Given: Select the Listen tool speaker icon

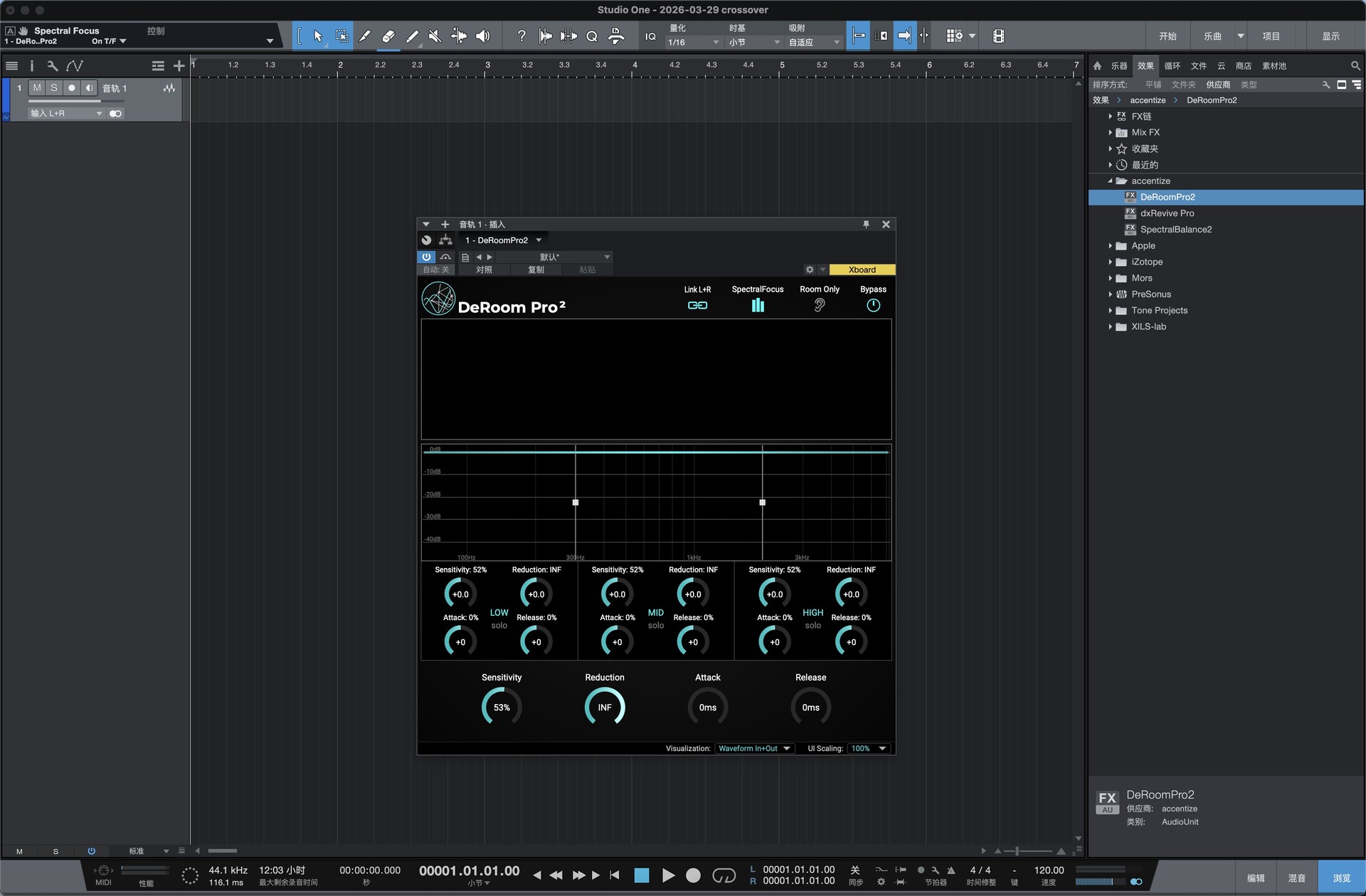Looking at the screenshot, I should [483, 36].
